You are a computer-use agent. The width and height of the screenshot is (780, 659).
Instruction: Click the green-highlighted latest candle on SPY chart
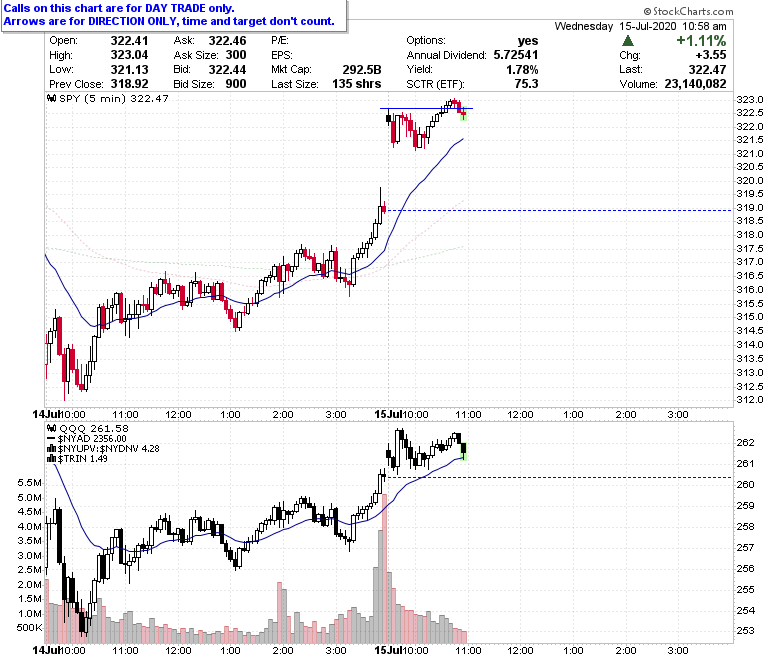tap(464, 115)
